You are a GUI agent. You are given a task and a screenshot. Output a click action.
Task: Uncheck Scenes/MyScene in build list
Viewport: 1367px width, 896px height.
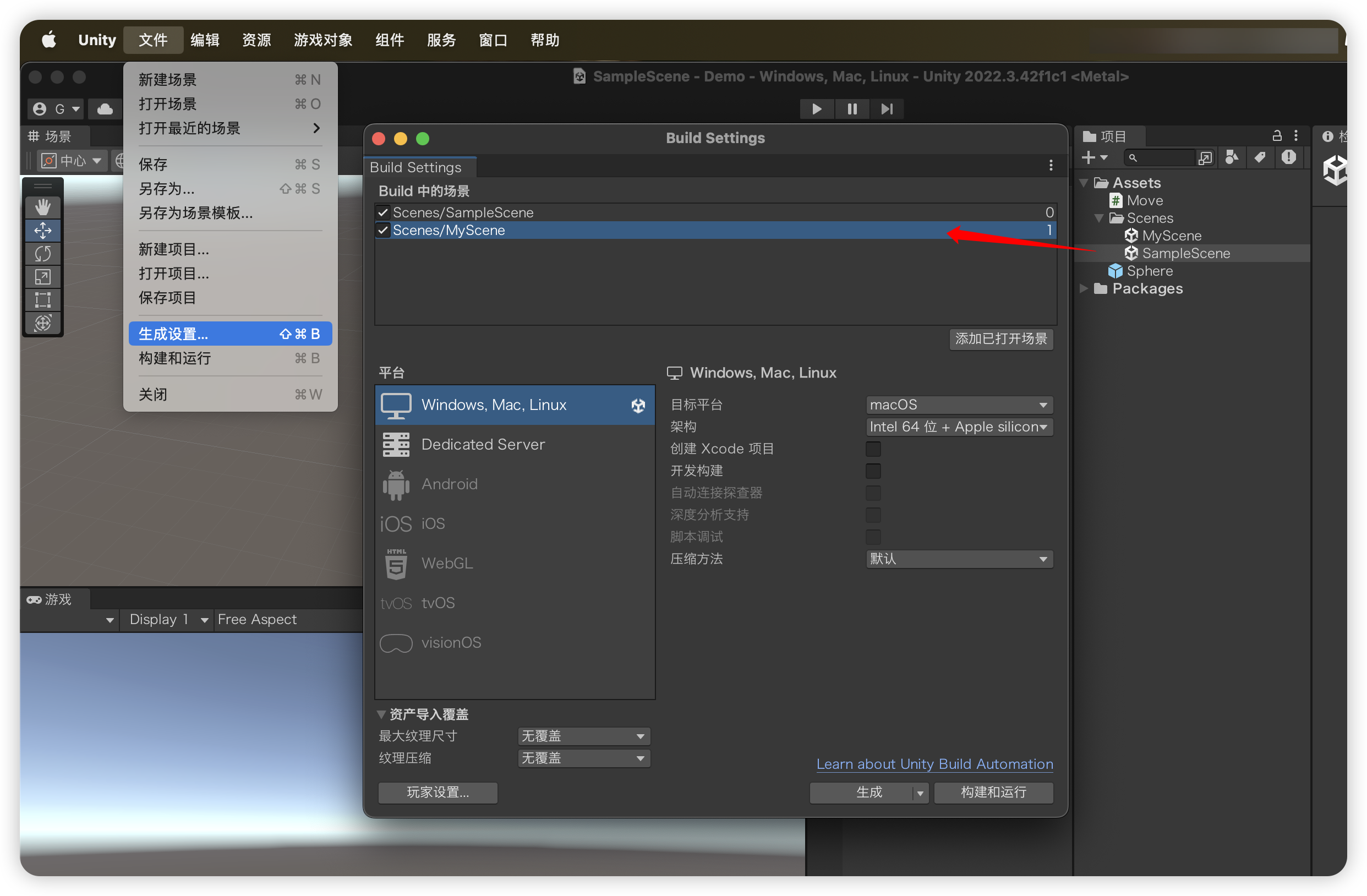383,230
